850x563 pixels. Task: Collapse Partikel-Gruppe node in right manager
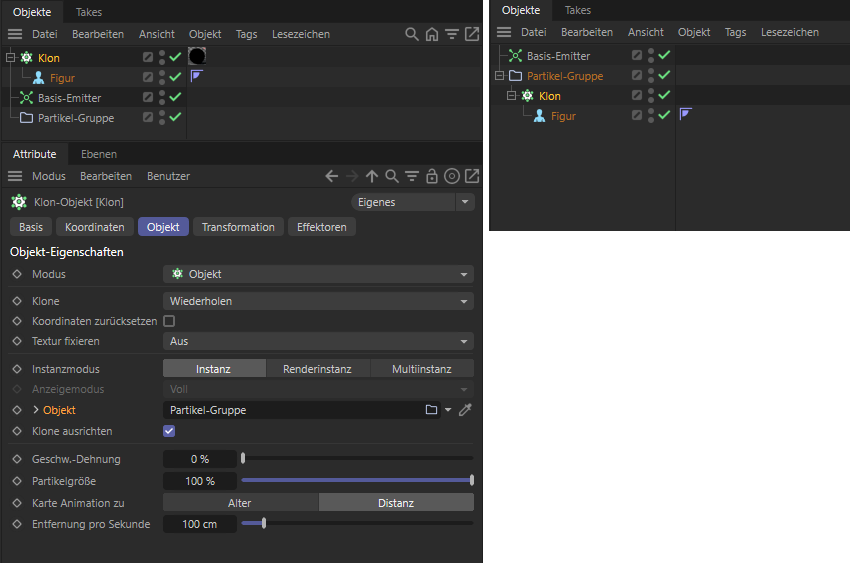(x=499, y=76)
